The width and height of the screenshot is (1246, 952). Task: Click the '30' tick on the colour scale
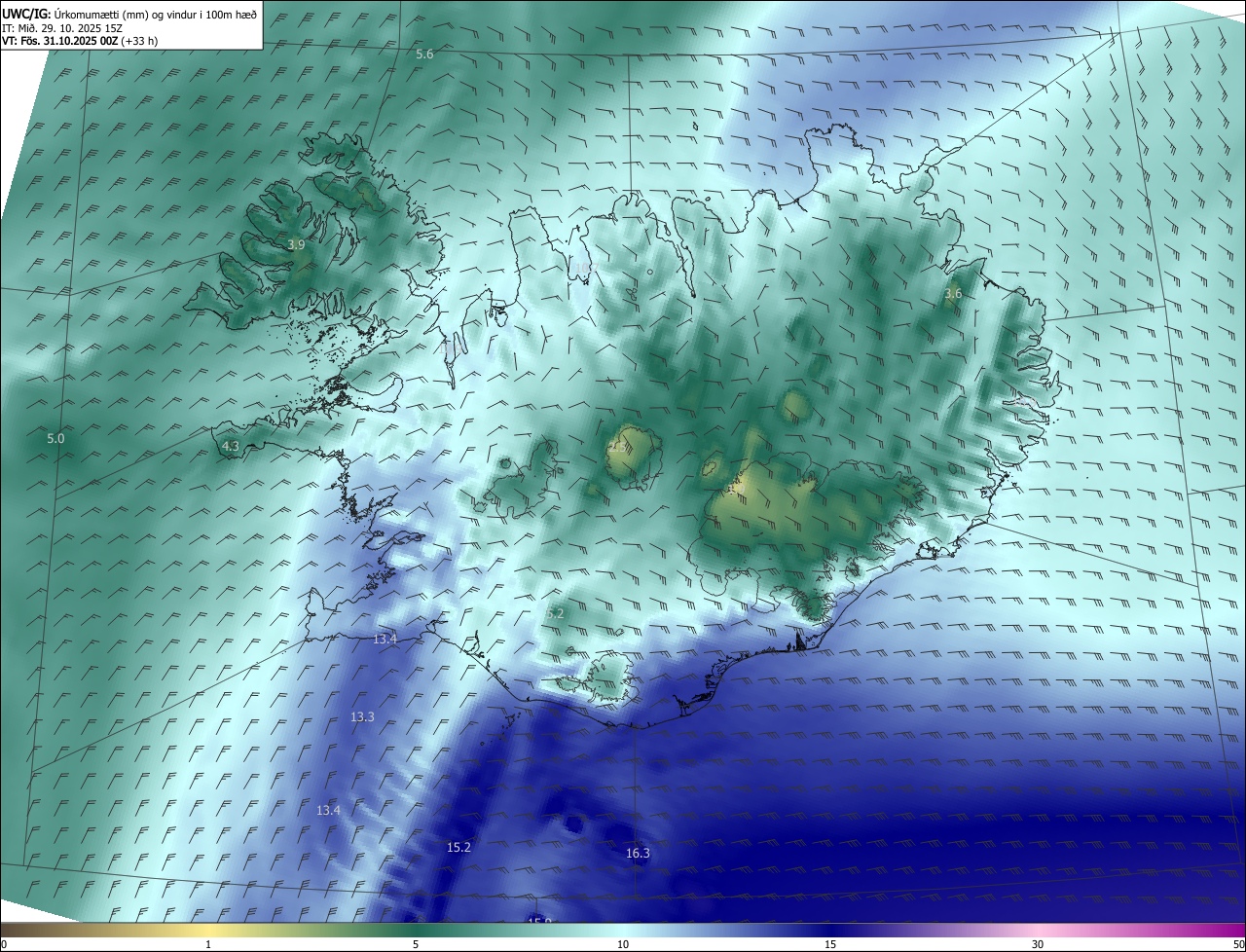[1038, 944]
